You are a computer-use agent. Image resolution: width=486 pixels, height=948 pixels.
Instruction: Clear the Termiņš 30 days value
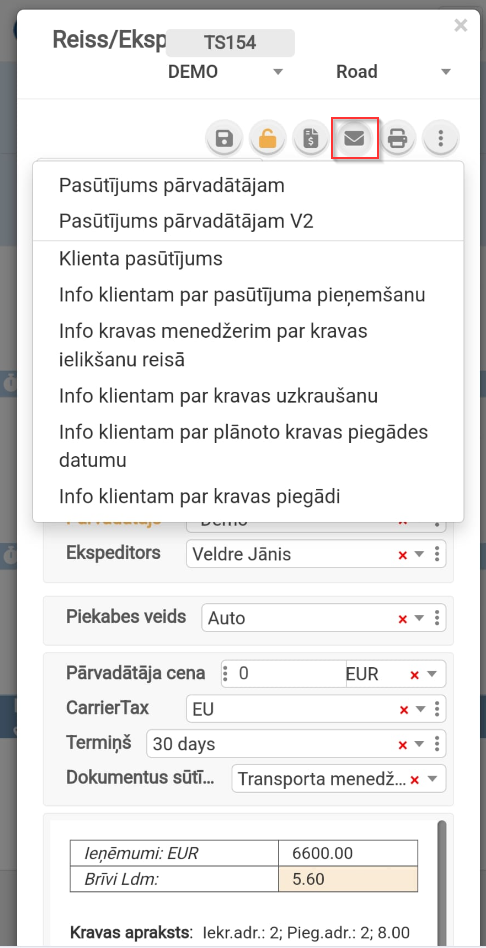[403, 745]
